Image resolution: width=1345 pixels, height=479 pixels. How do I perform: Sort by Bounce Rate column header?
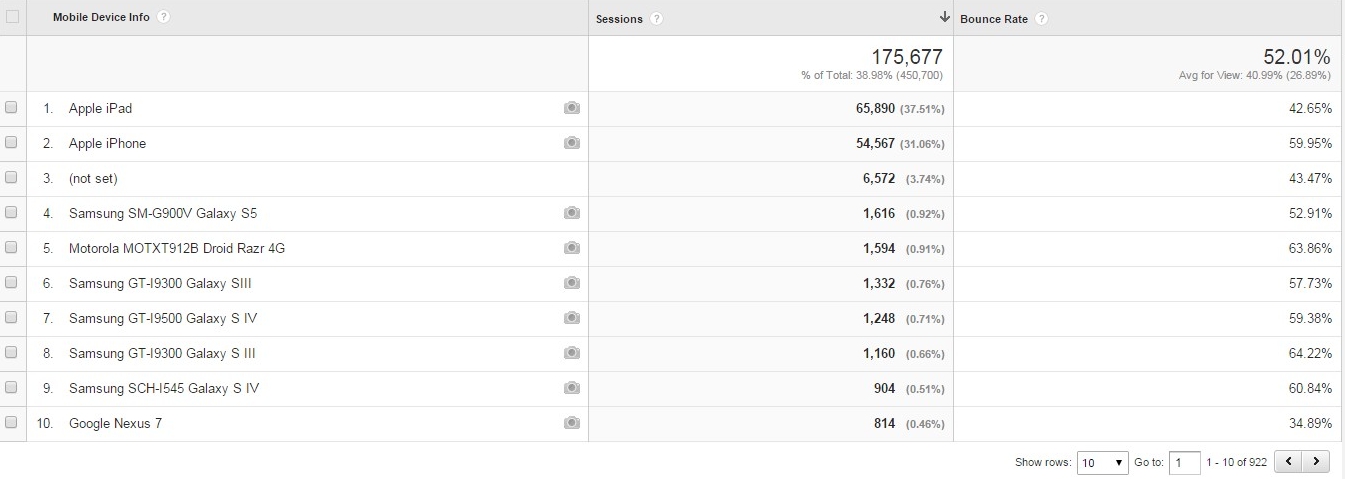tap(994, 19)
